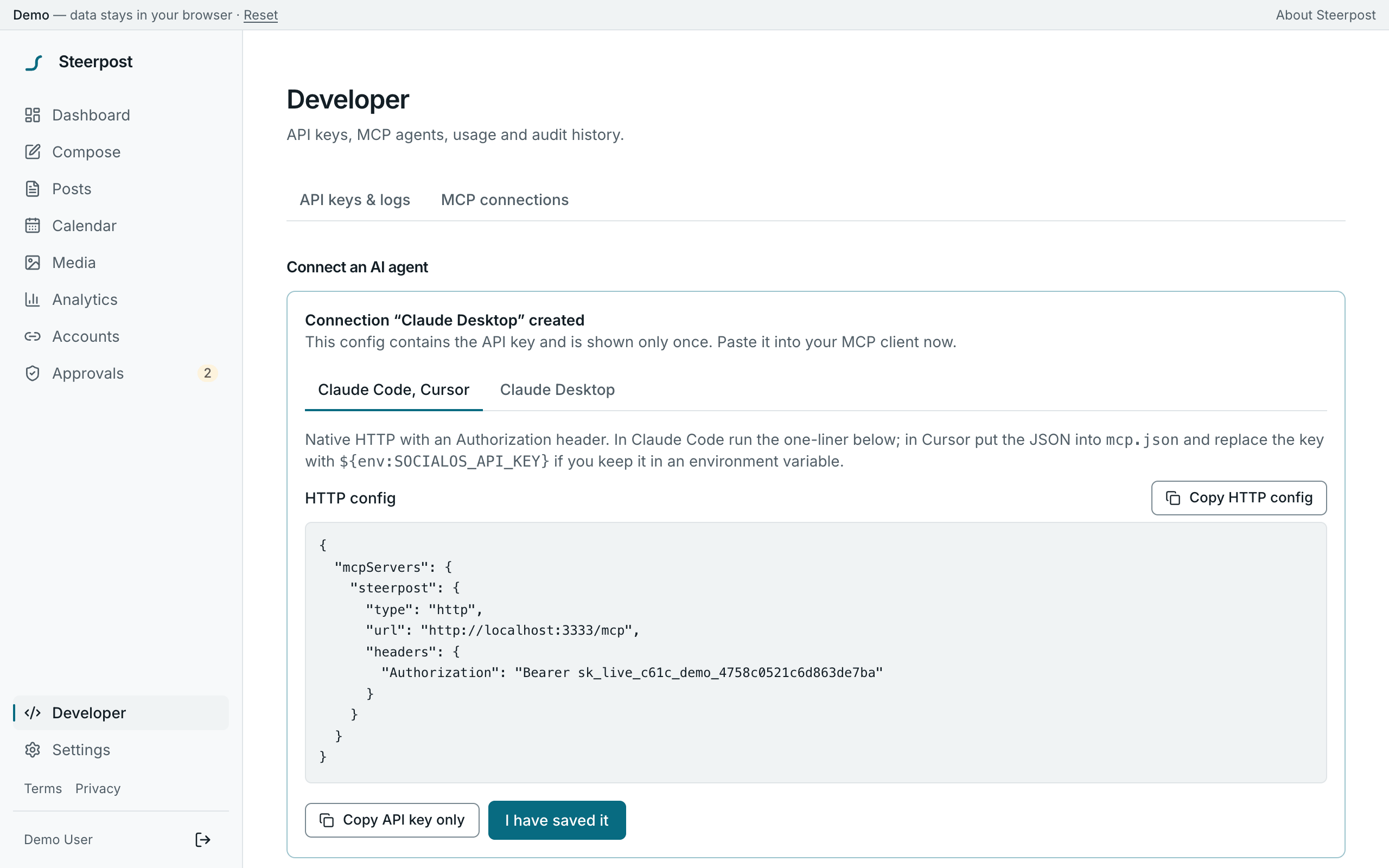This screenshot has height=868, width=1389.
Task: Click the Settings gear icon
Action: pos(33,750)
